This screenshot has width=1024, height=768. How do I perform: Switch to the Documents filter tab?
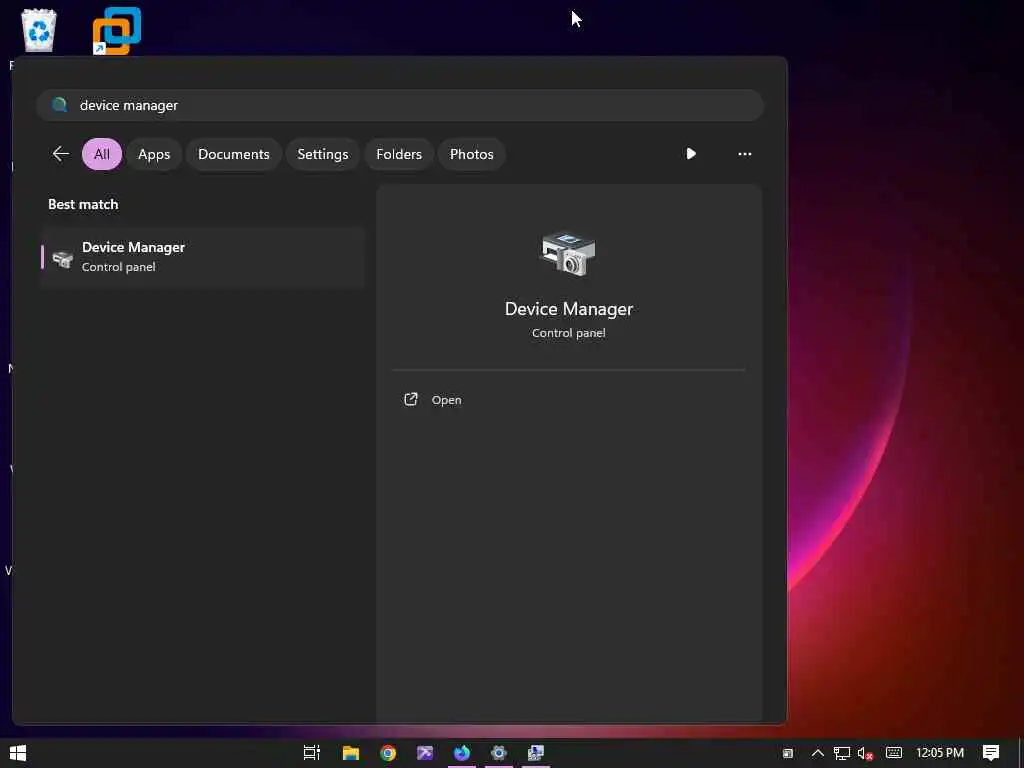tap(234, 154)
